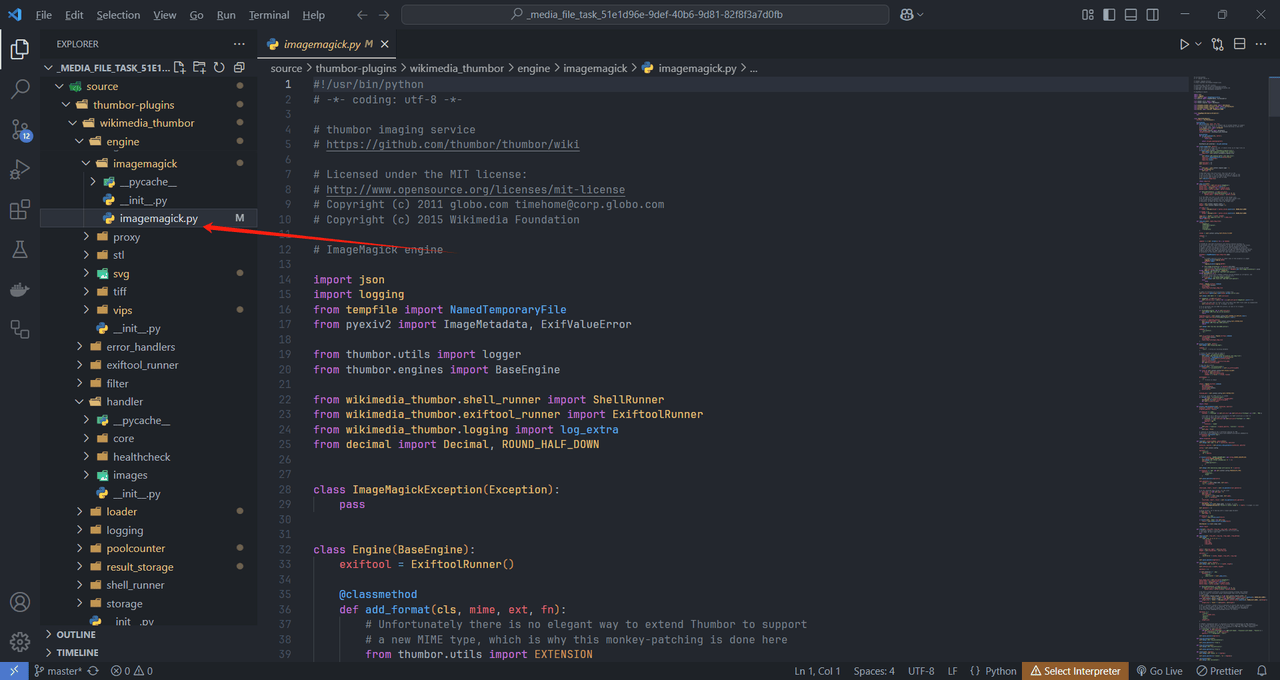
Task: Open the Testing panel
Action: click(x=20, y=249)
